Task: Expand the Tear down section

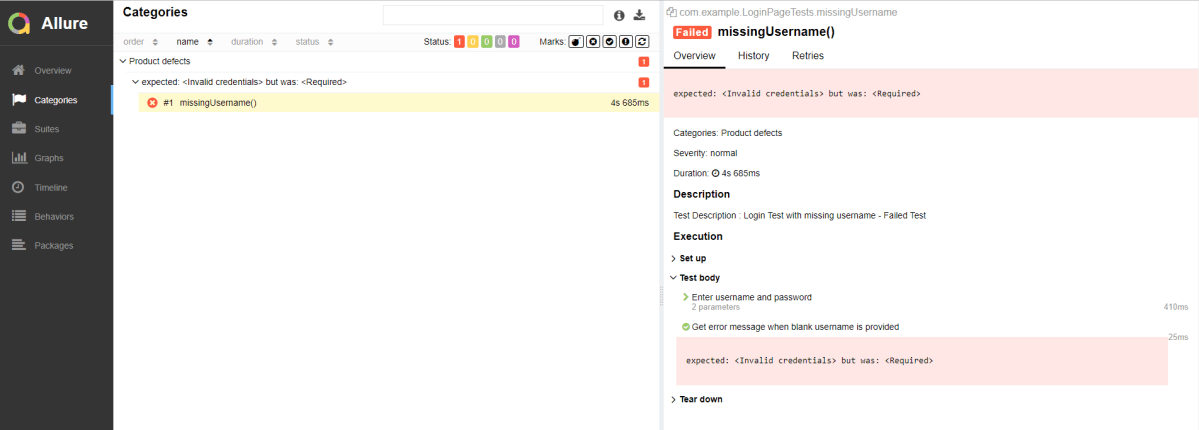Action: [673, 399]
